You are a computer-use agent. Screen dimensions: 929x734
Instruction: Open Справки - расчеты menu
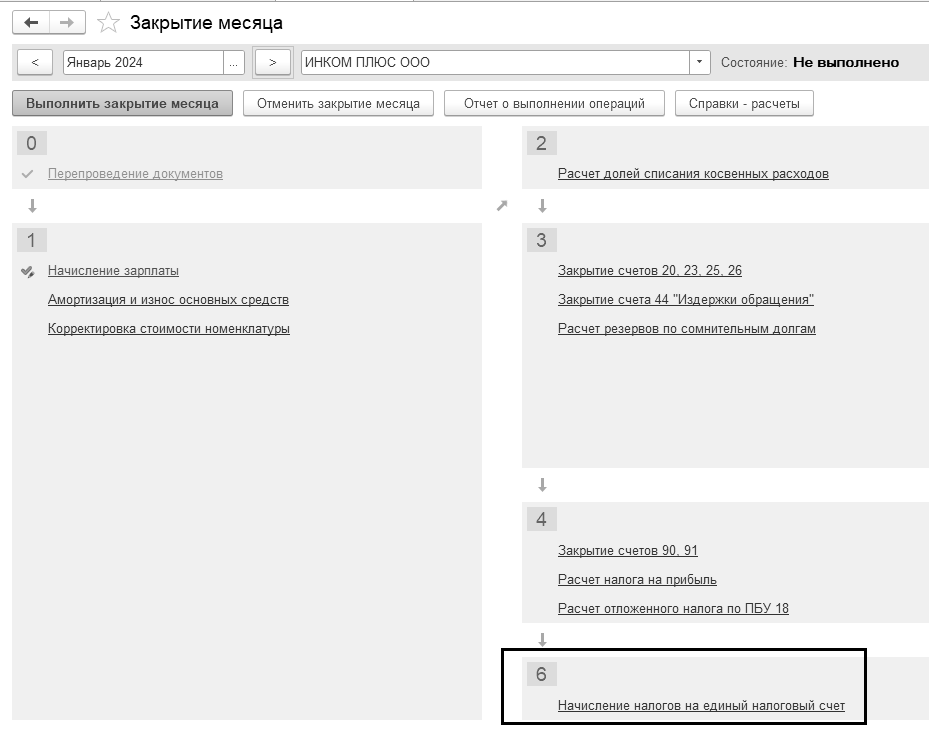pos(744,104)
